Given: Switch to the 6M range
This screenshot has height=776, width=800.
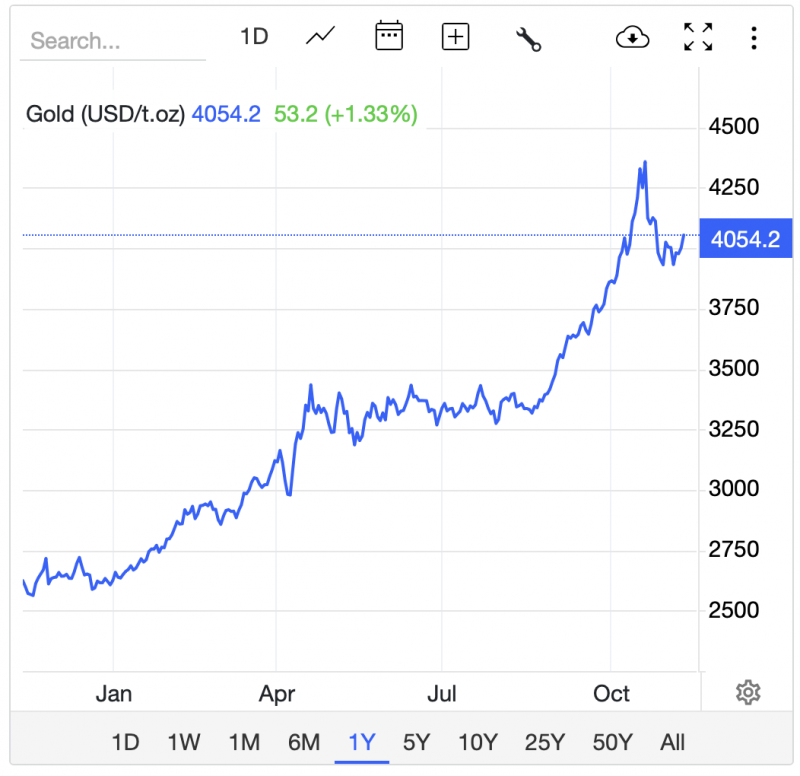Looking at the screenshot, I should (x=303, y=742).
